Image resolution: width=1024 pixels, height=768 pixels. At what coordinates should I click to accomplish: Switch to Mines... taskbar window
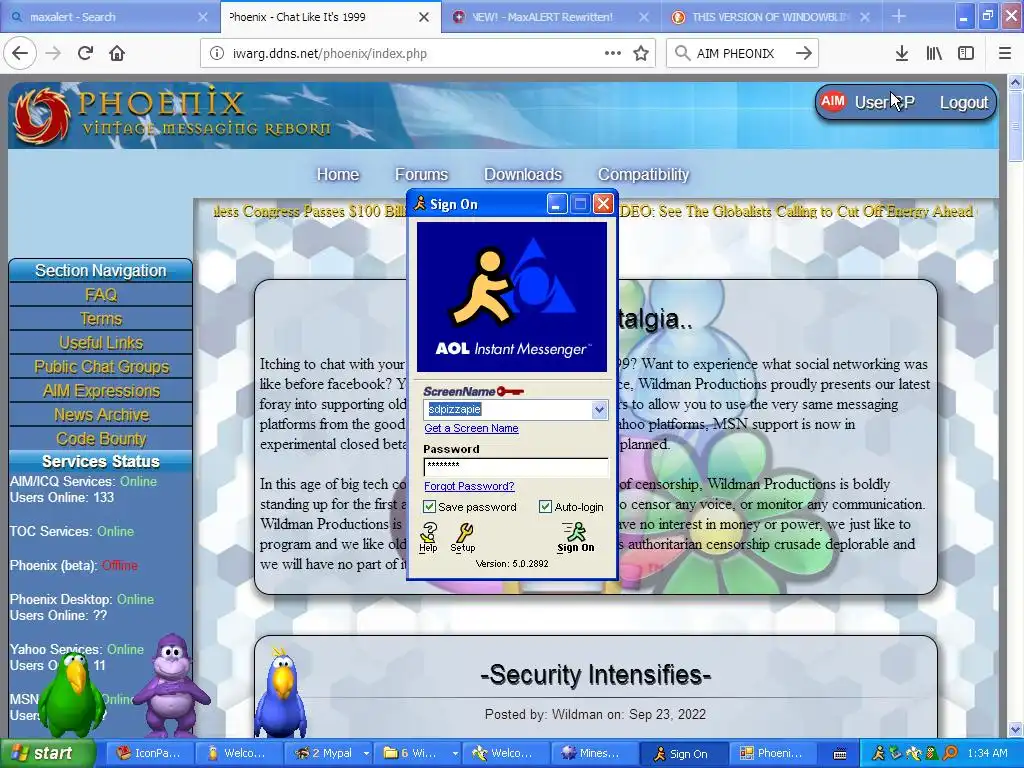click(592, 753)
